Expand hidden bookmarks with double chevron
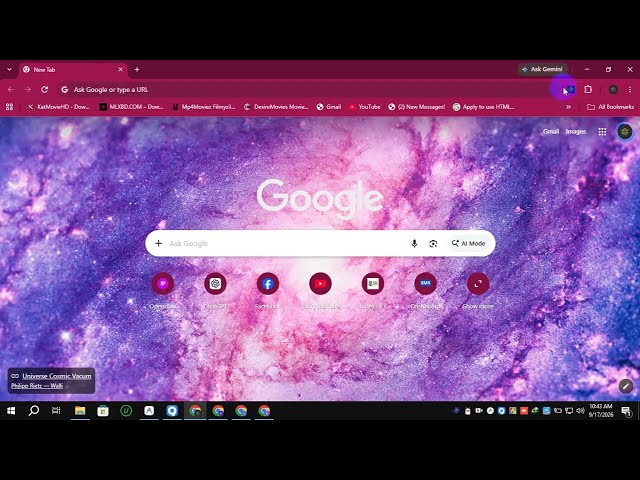640x480 pixels. click(x=568, y=107)
